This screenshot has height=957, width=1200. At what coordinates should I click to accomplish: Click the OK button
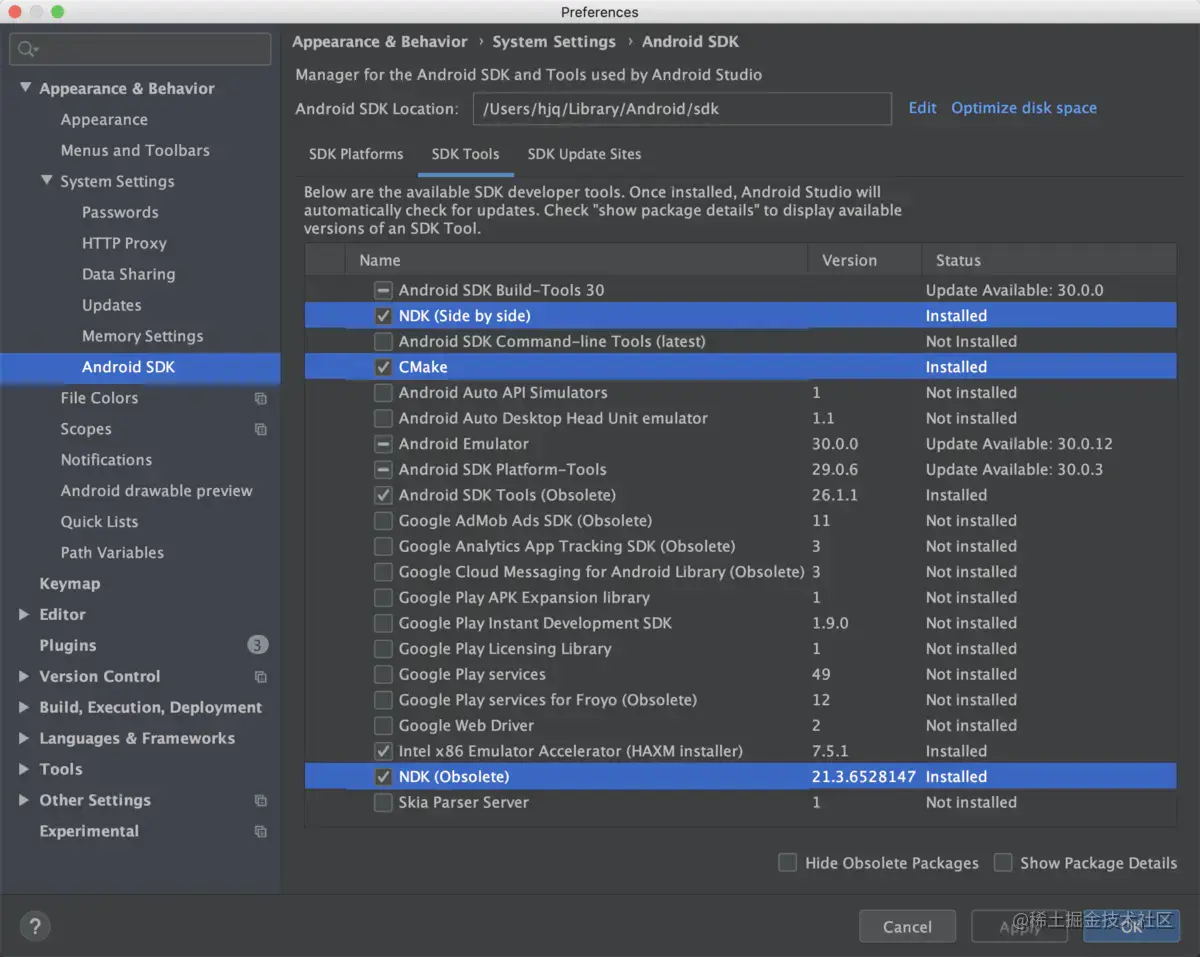coord(1131,927)
